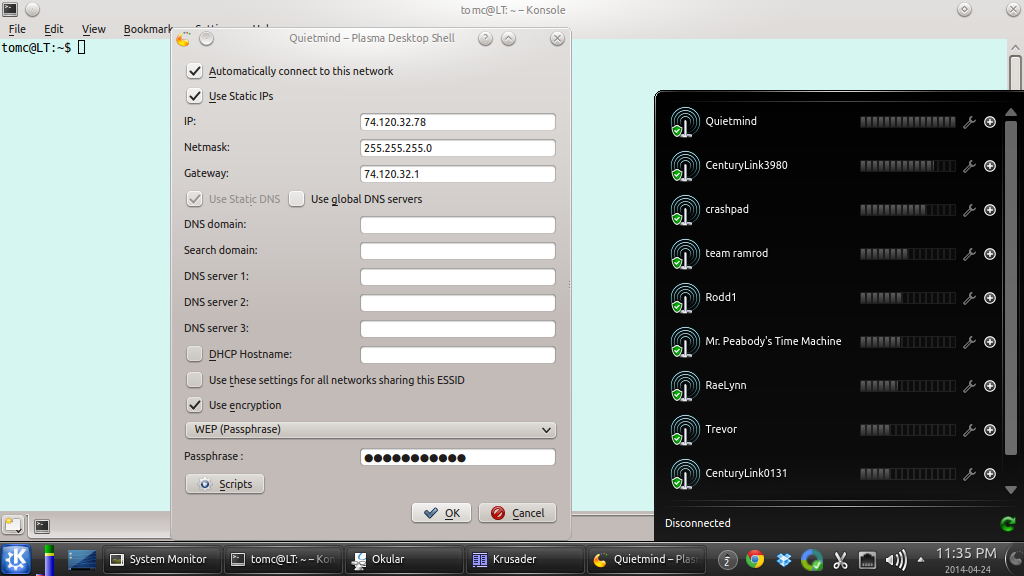Image resolution: width=1024 pixels, height=576 pixels.
Task: Click into the Gateway address field
Action: tap(457, 174)
